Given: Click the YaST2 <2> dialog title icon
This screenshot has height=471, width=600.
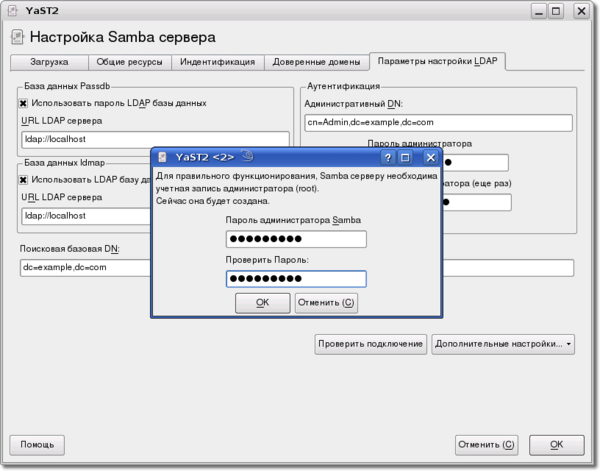Looking at the screenshot, I should coord(162,157).
